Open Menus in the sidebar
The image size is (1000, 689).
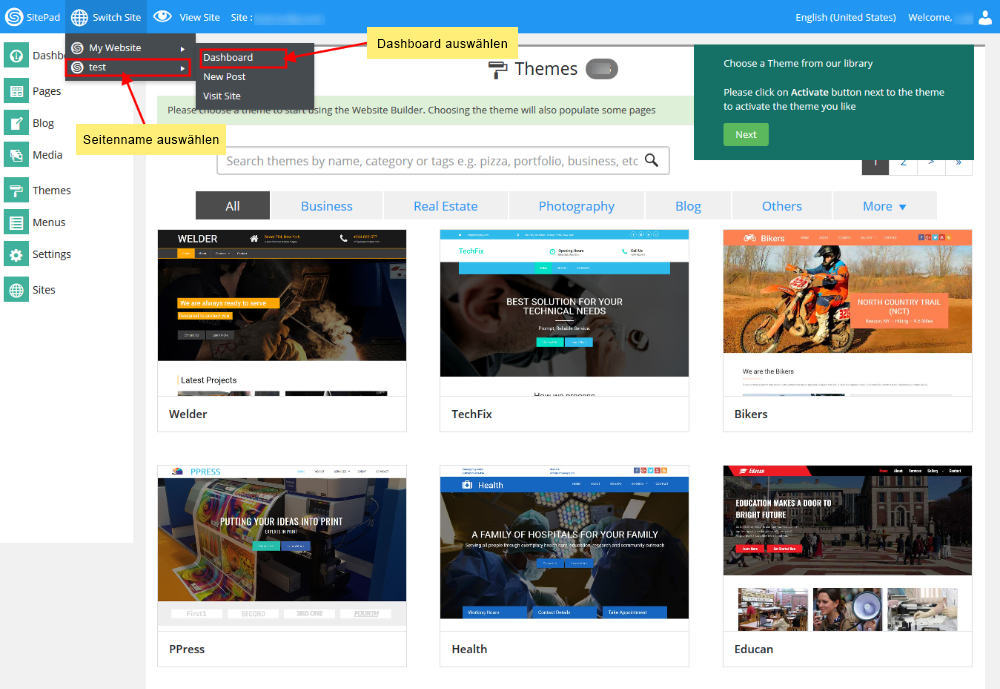[49, 222]
